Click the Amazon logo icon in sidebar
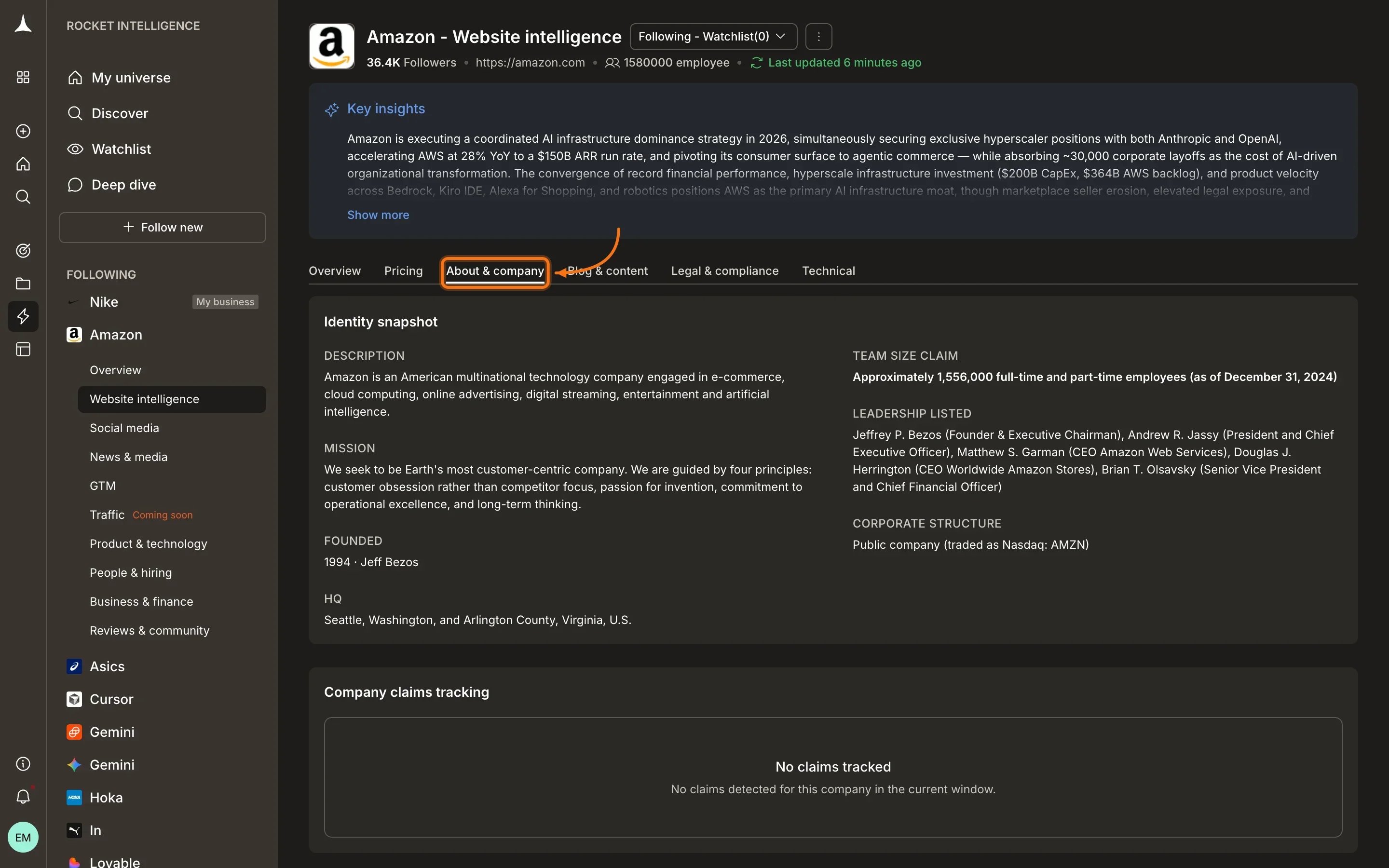Screen dimensions: 1389x868 (x=74, y=335)
